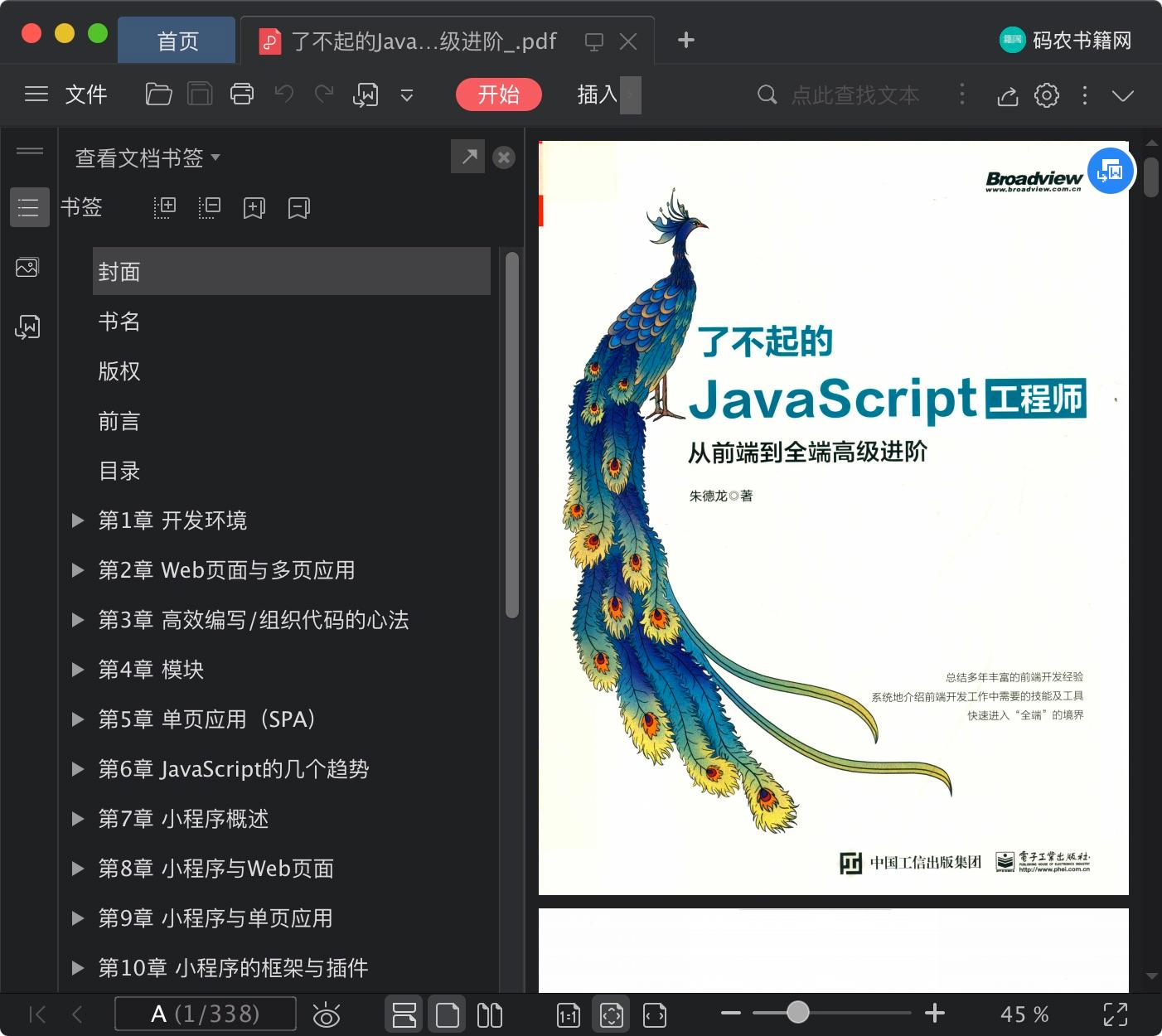
Task: Jump to the 前言 bookmark
Action: click(119, 421)
